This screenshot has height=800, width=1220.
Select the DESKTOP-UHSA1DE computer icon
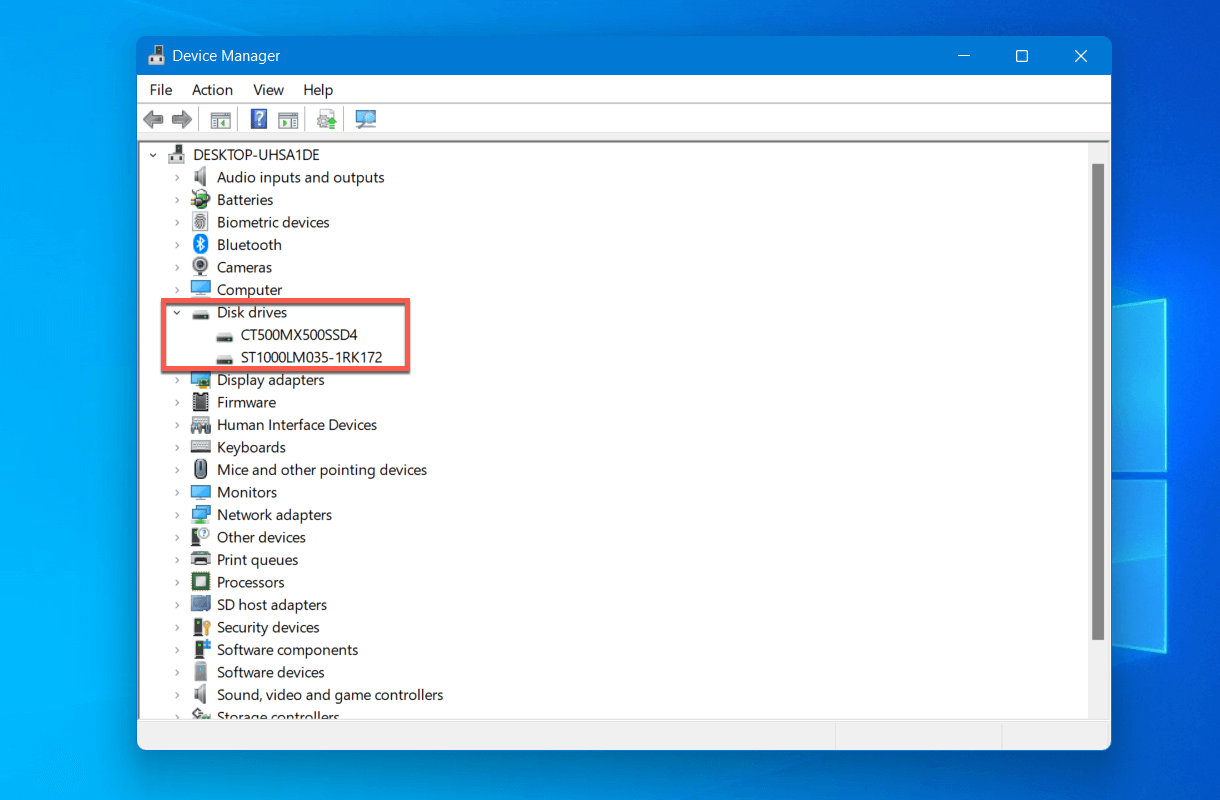[177, 155]
